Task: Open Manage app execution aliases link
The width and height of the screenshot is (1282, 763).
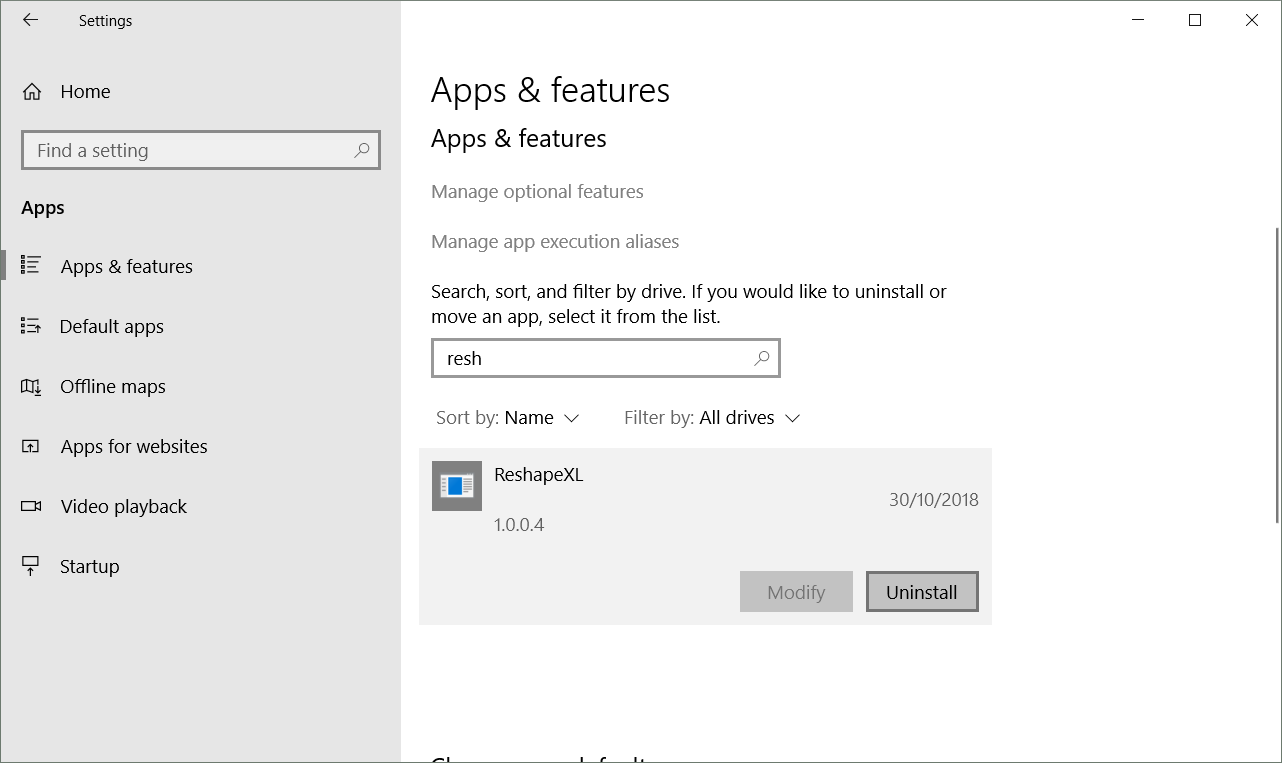Action: coord(555,241)
